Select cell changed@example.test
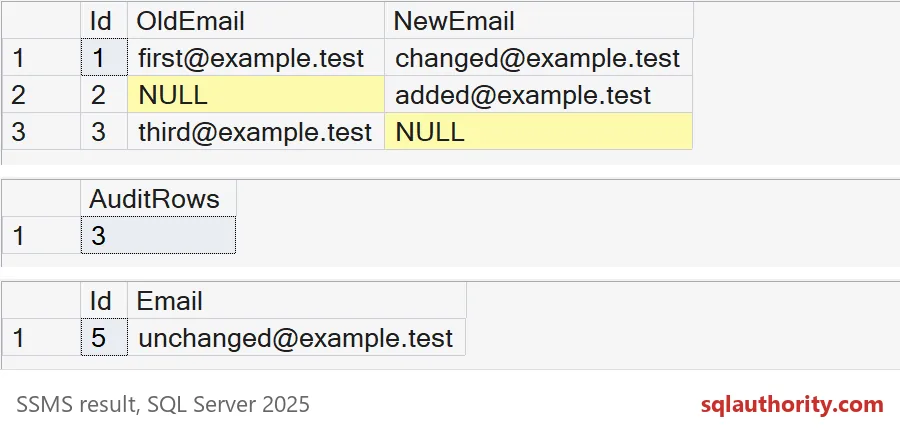 click(539, 58)
